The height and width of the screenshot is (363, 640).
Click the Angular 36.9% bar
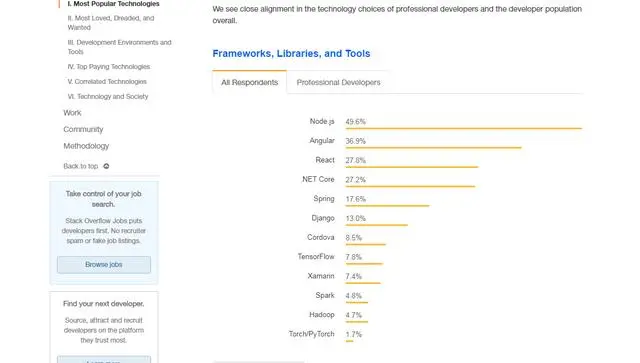[x=433, y=147]
